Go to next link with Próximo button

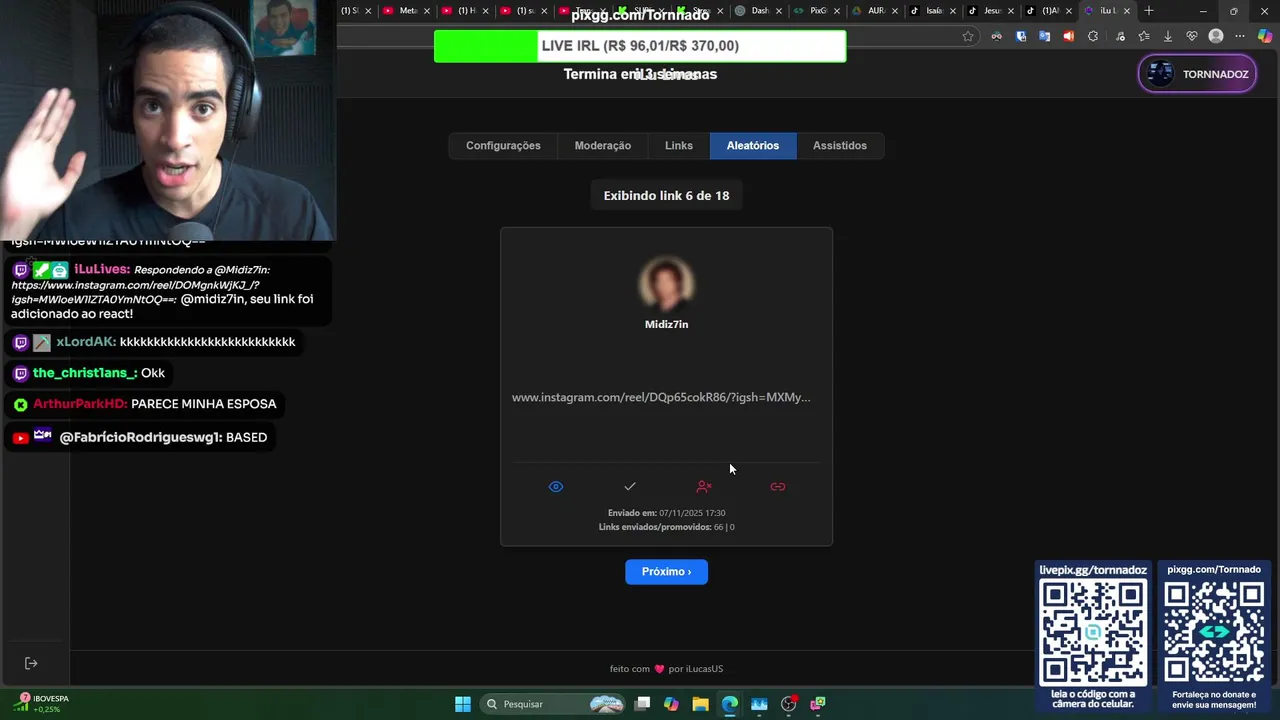pos(666,572)
